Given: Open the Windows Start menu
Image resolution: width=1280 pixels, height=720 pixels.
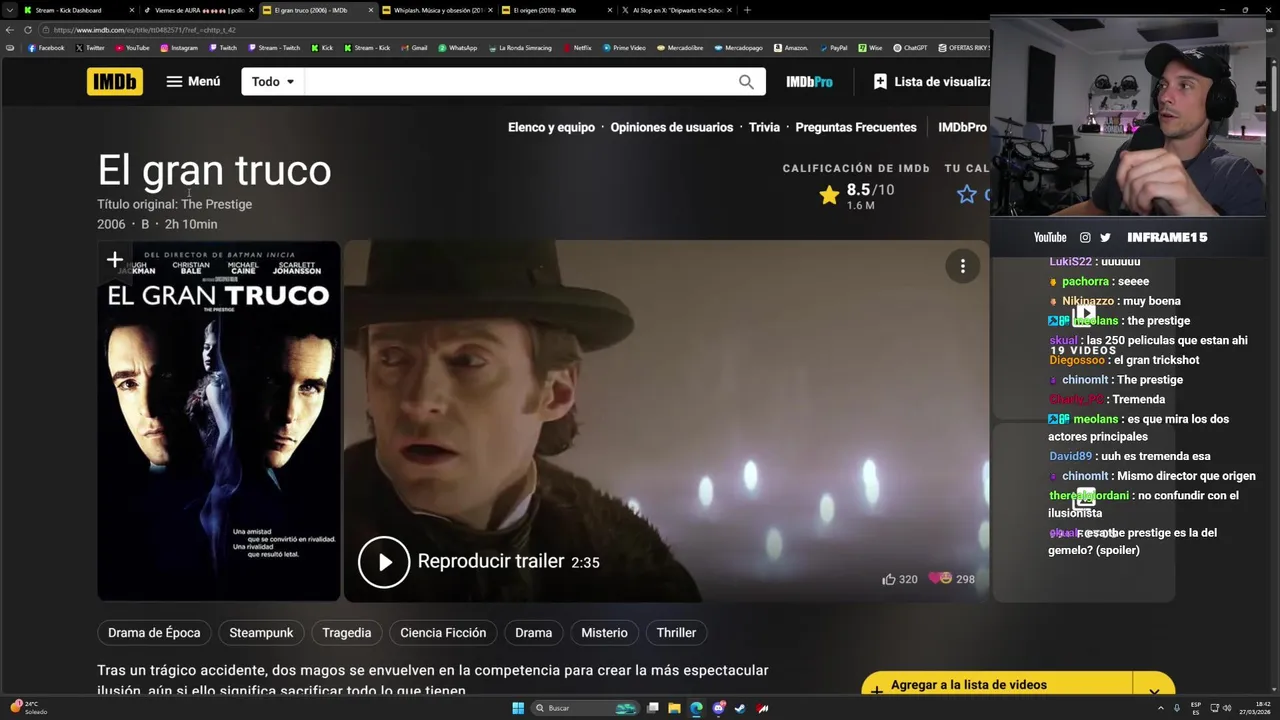Looking at the screenshot, I should (x=518, y=708).
